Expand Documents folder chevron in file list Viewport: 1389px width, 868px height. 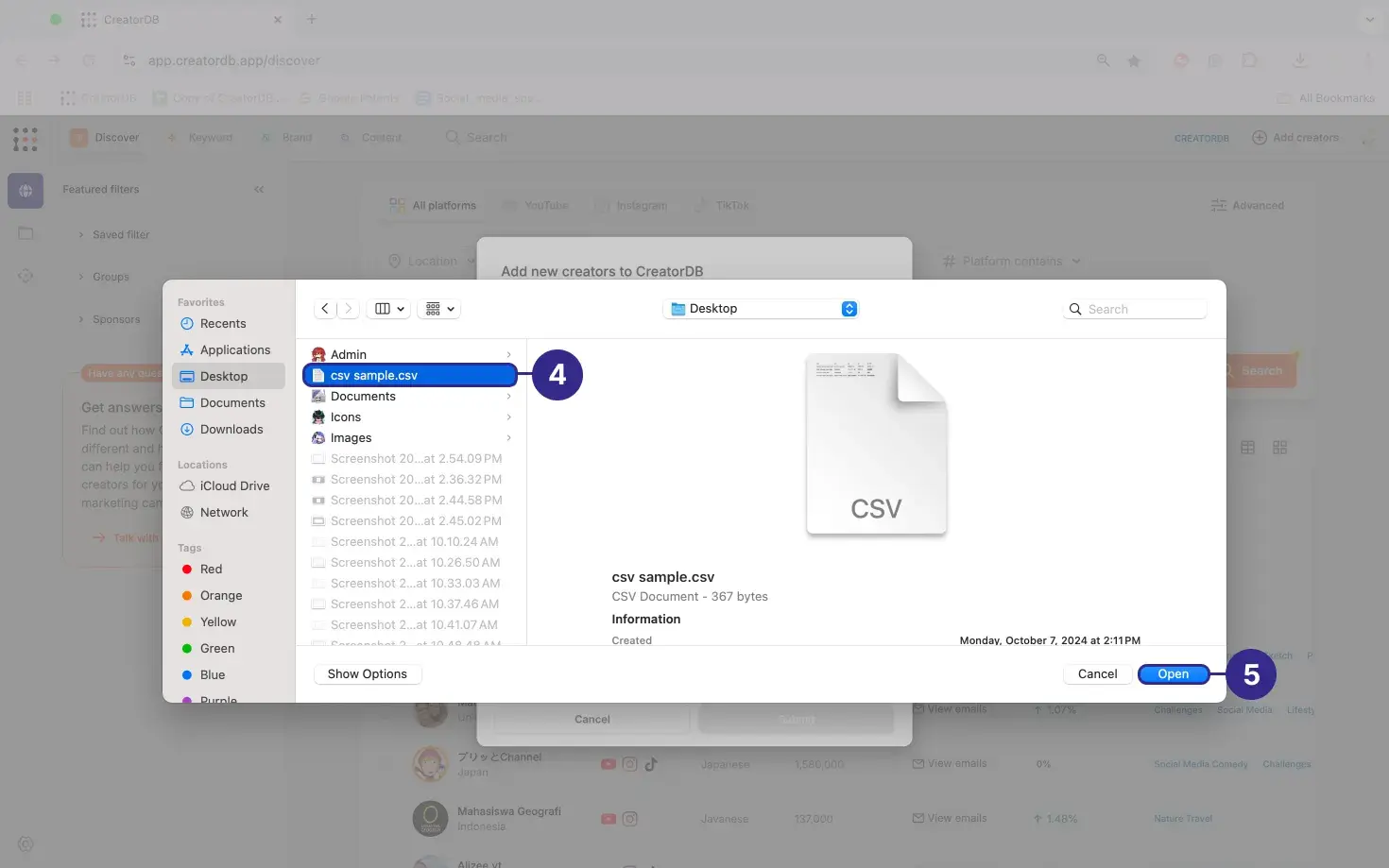pyautogui.click(x=508, y=397)
